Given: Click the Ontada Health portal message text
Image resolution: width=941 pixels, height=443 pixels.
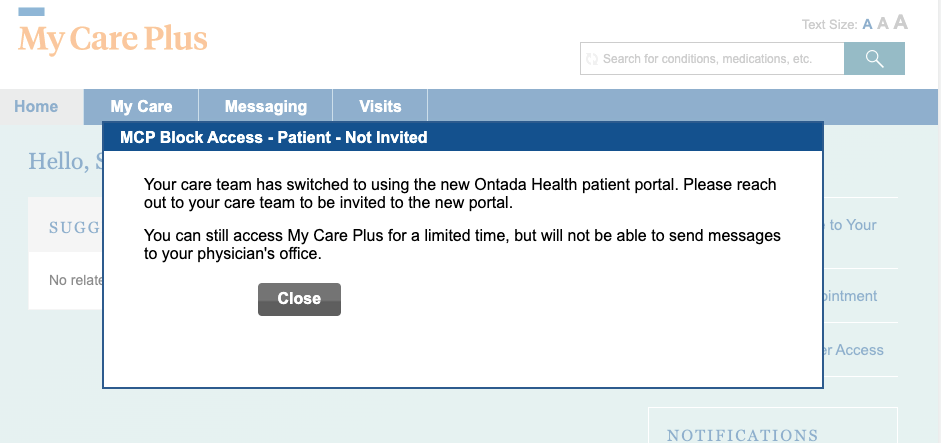Looking at the screenshot, I should (x=460, y=194).
